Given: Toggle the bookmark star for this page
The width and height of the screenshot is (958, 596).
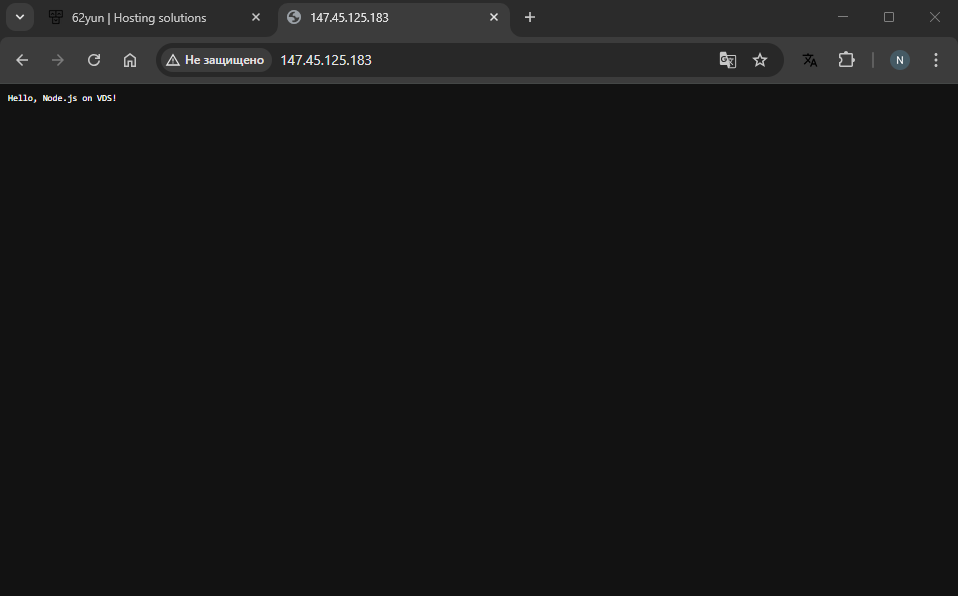Looking at the screenshot, I should click(760, 60).
